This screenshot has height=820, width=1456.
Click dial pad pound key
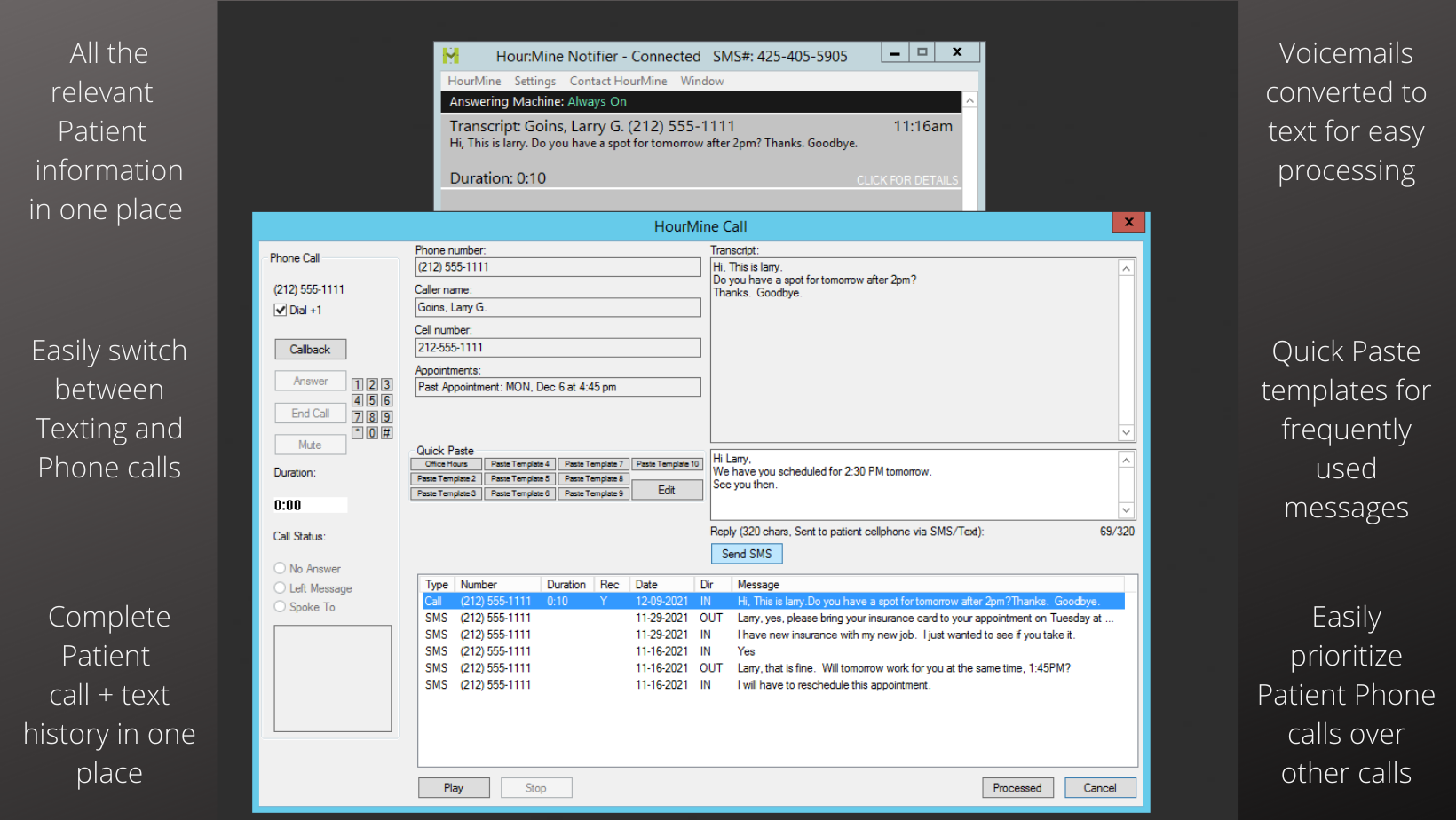387,432
